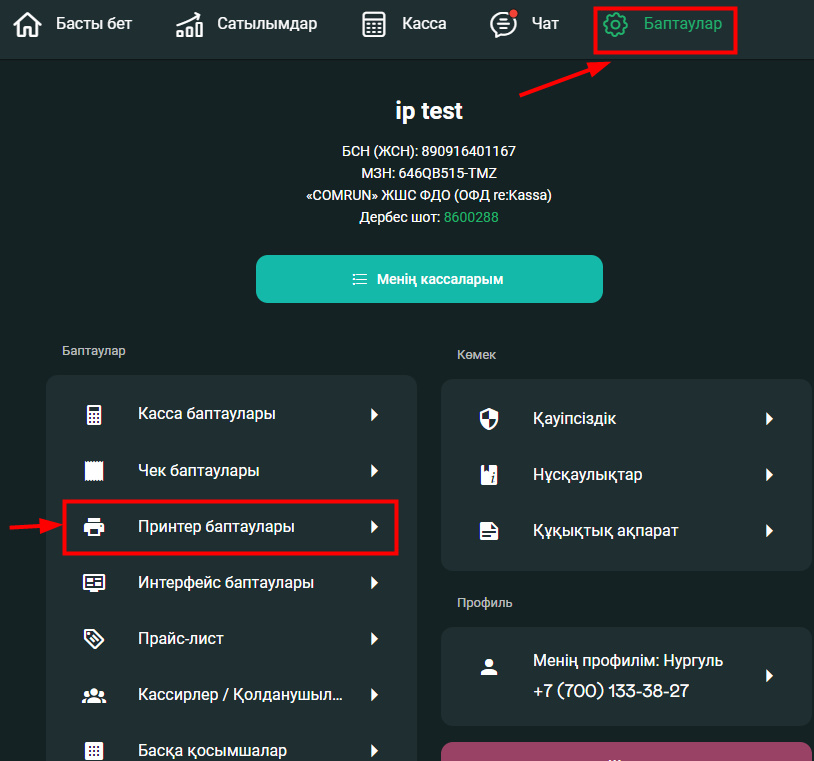The width and height of the screenshot is (814, 761).
Task: Click personal account number 8600288
Action: 471,217
